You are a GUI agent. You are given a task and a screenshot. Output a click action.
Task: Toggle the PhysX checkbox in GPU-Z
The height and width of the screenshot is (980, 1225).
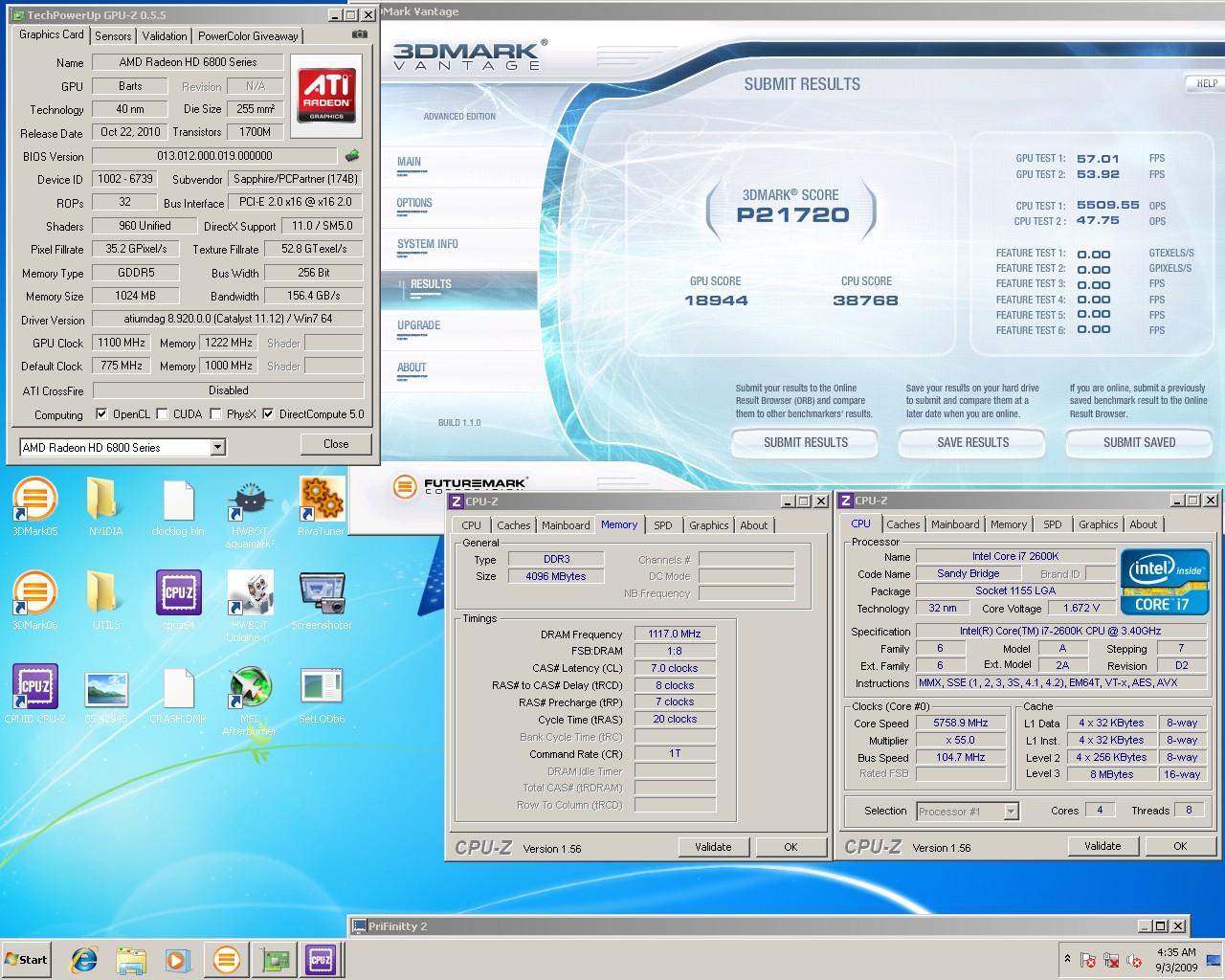(216, 414)
